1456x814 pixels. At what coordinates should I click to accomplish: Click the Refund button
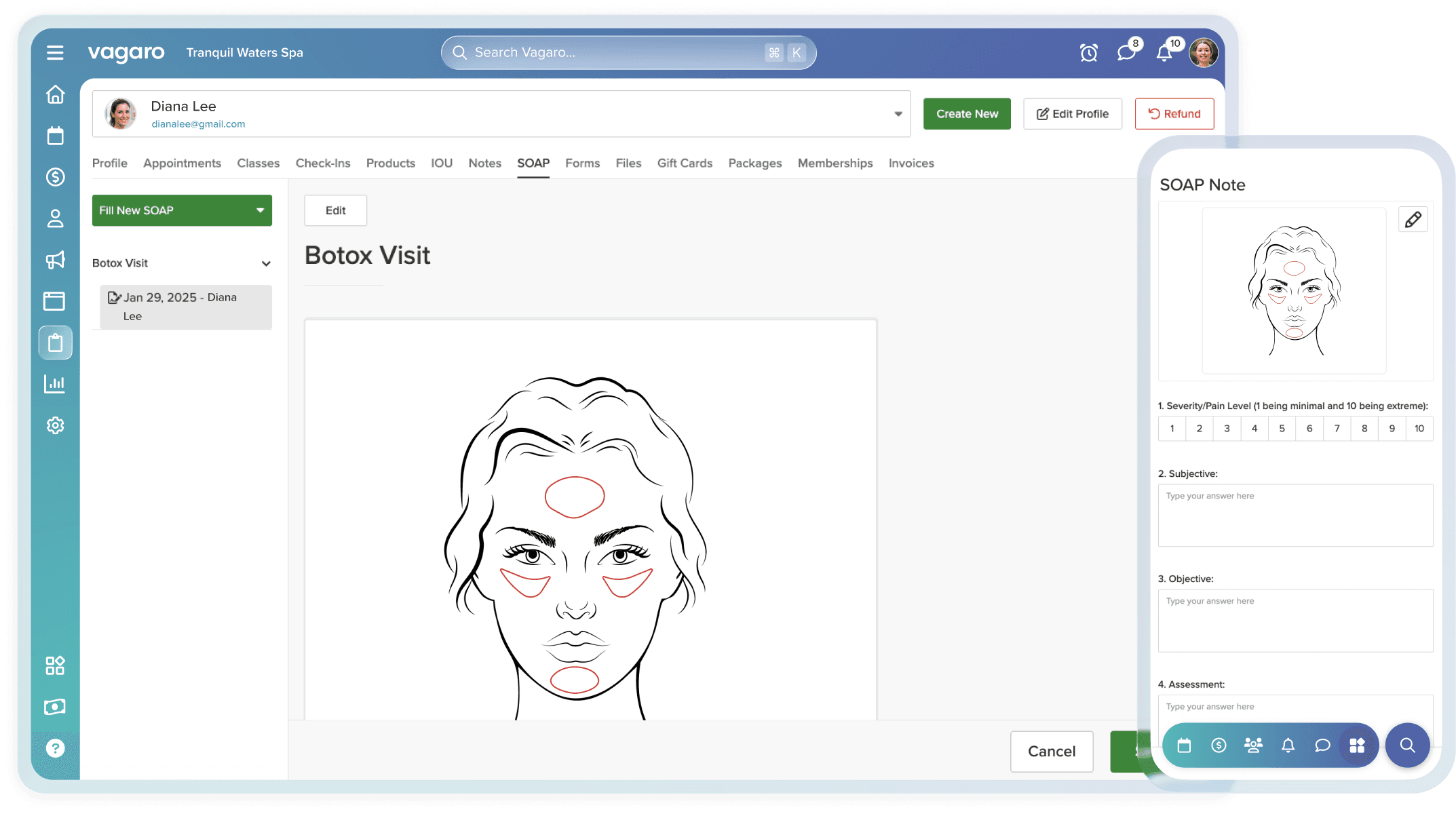(1174, 114)
